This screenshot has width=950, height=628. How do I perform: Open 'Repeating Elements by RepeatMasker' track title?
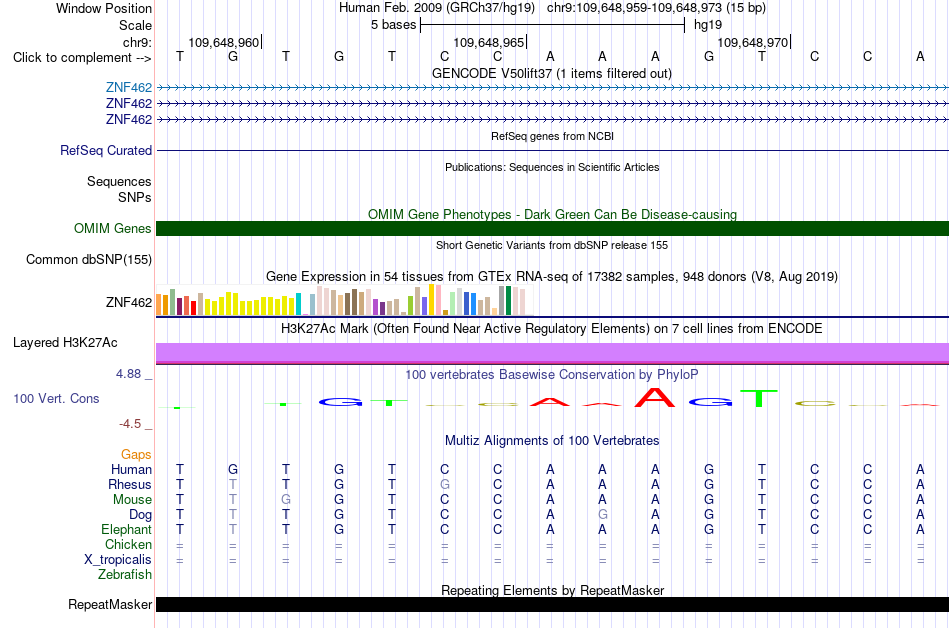(552, 590)
